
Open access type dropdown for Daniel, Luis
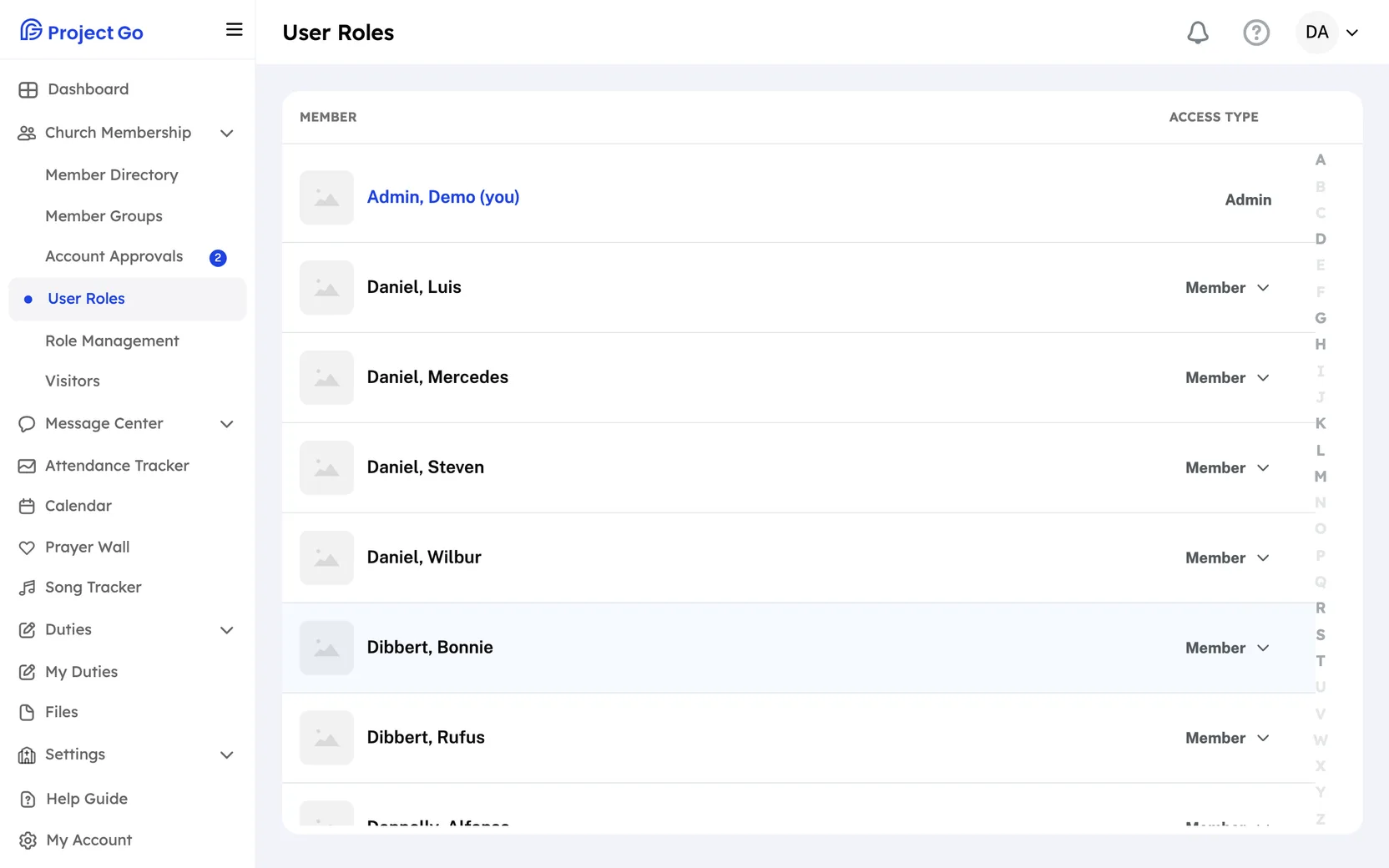click(x=1227, y=288)
